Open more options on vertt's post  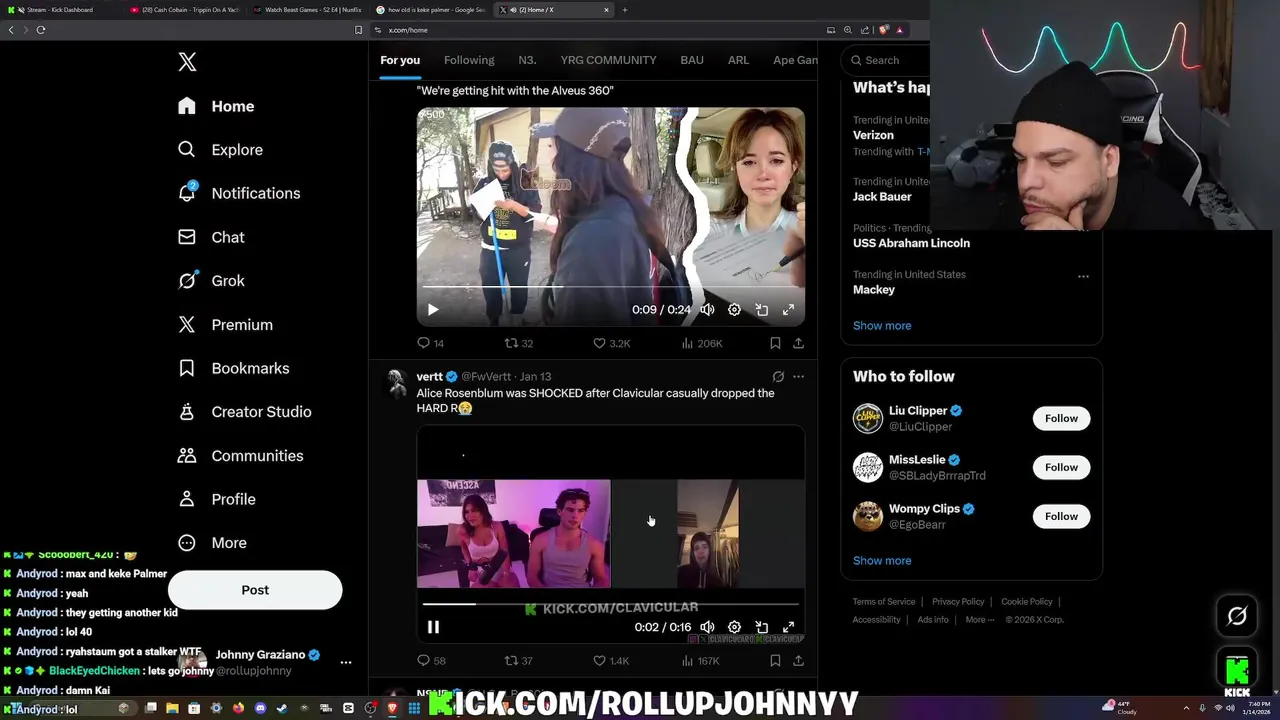tap(798, 377)
